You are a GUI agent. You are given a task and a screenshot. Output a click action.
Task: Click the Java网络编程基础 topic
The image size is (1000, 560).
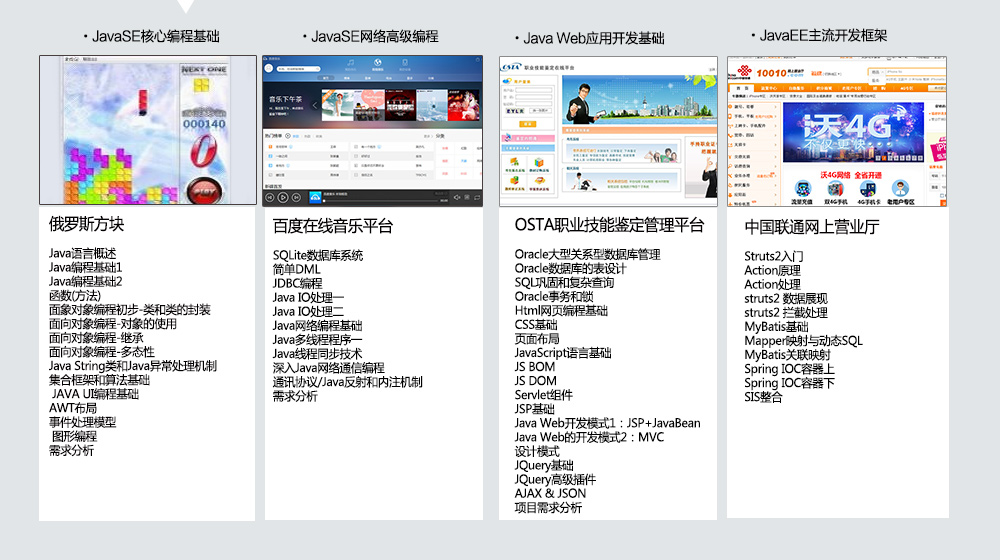point(318,325)
